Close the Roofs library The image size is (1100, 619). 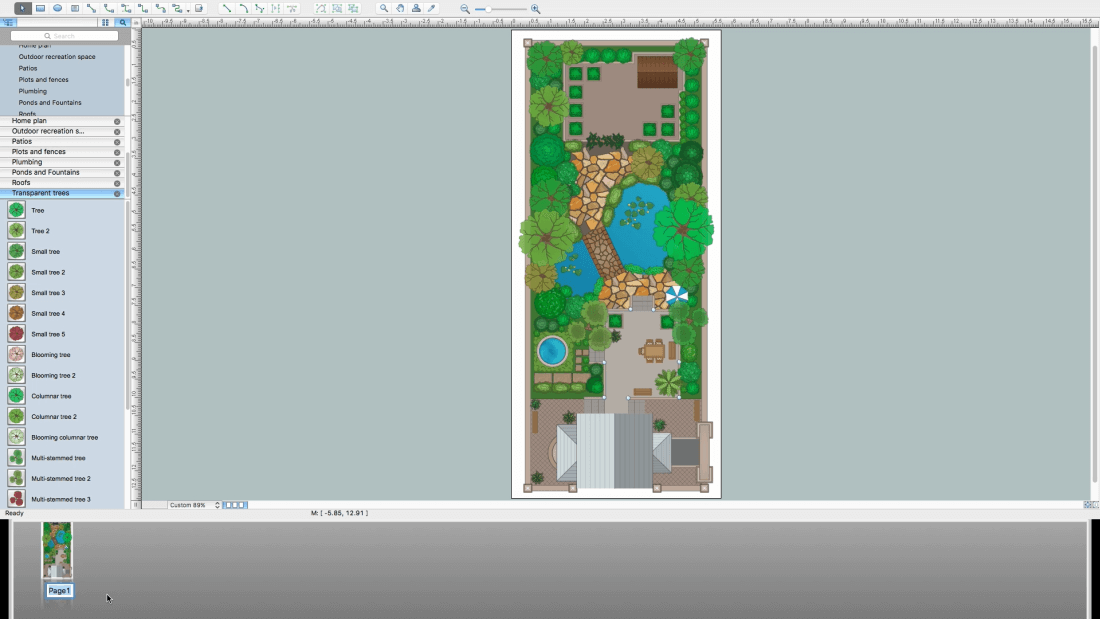(117, 183)
